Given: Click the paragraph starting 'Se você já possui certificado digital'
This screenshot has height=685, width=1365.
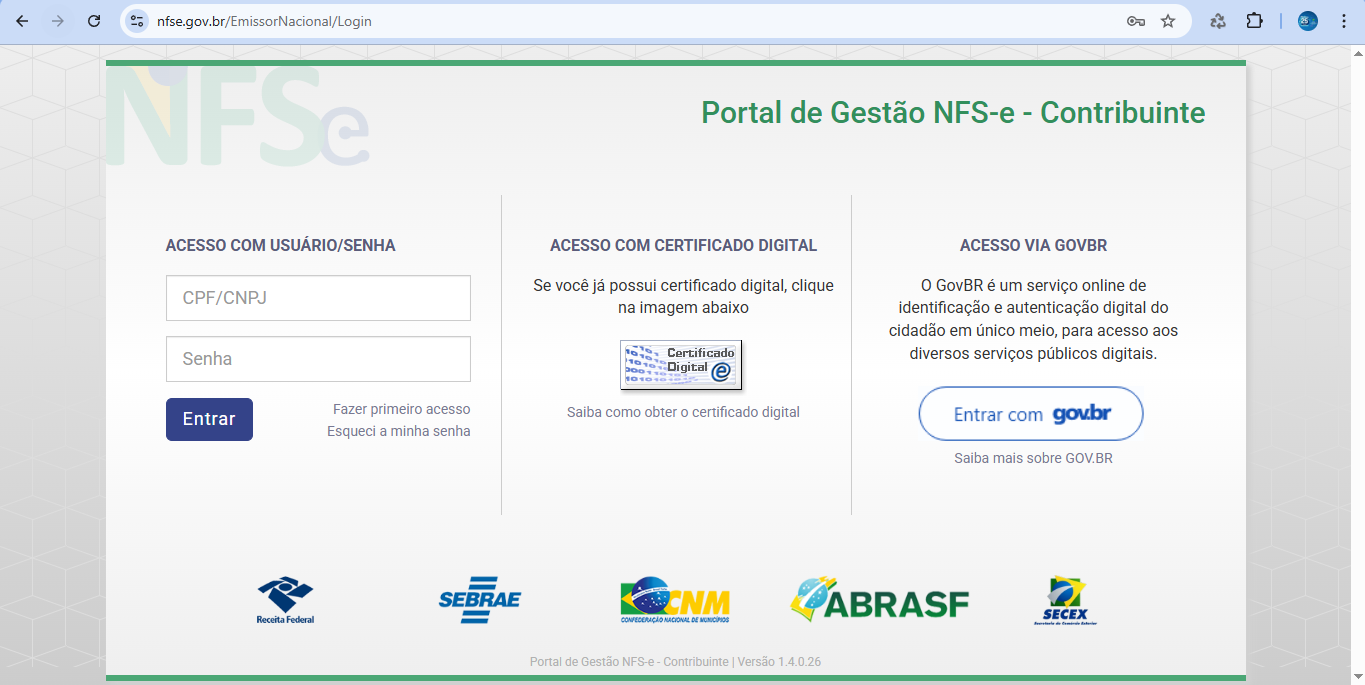Looking at the screenshot, I should pos(683,297).
